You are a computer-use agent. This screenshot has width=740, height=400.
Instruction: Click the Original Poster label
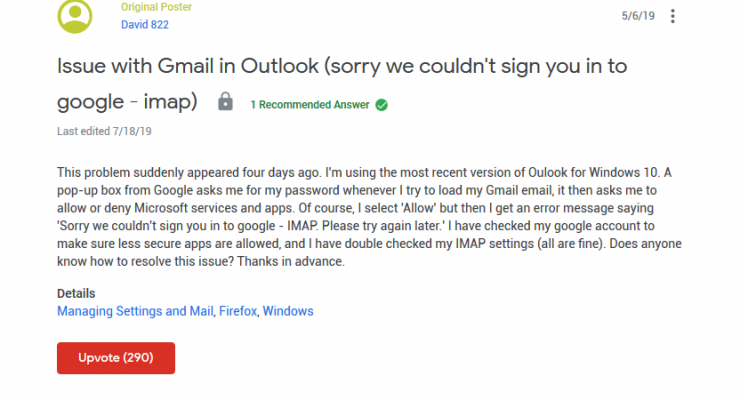point(156,7)
